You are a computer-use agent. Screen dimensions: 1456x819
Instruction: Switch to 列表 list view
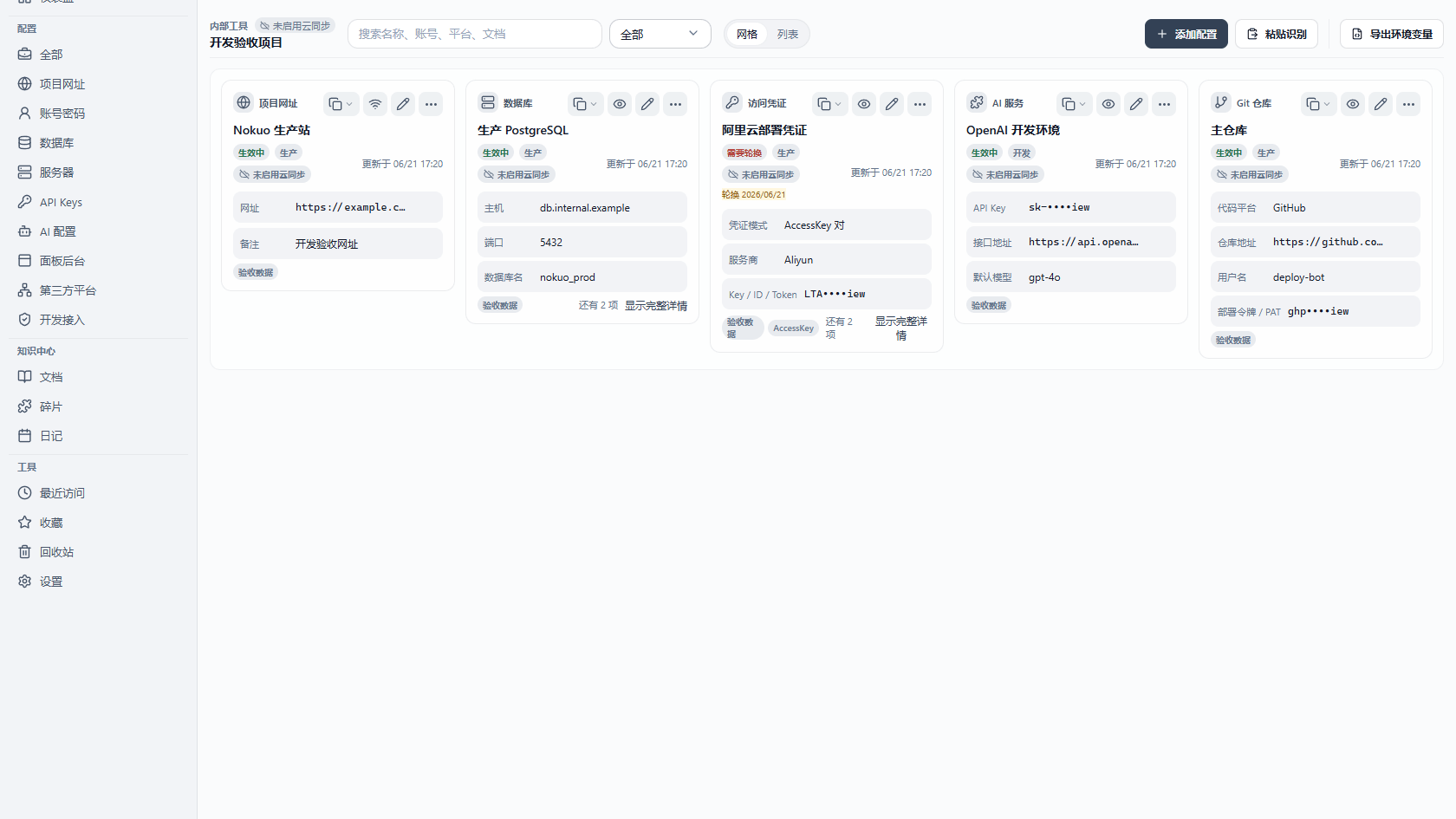pyautogui.click(x=788, y=34)
